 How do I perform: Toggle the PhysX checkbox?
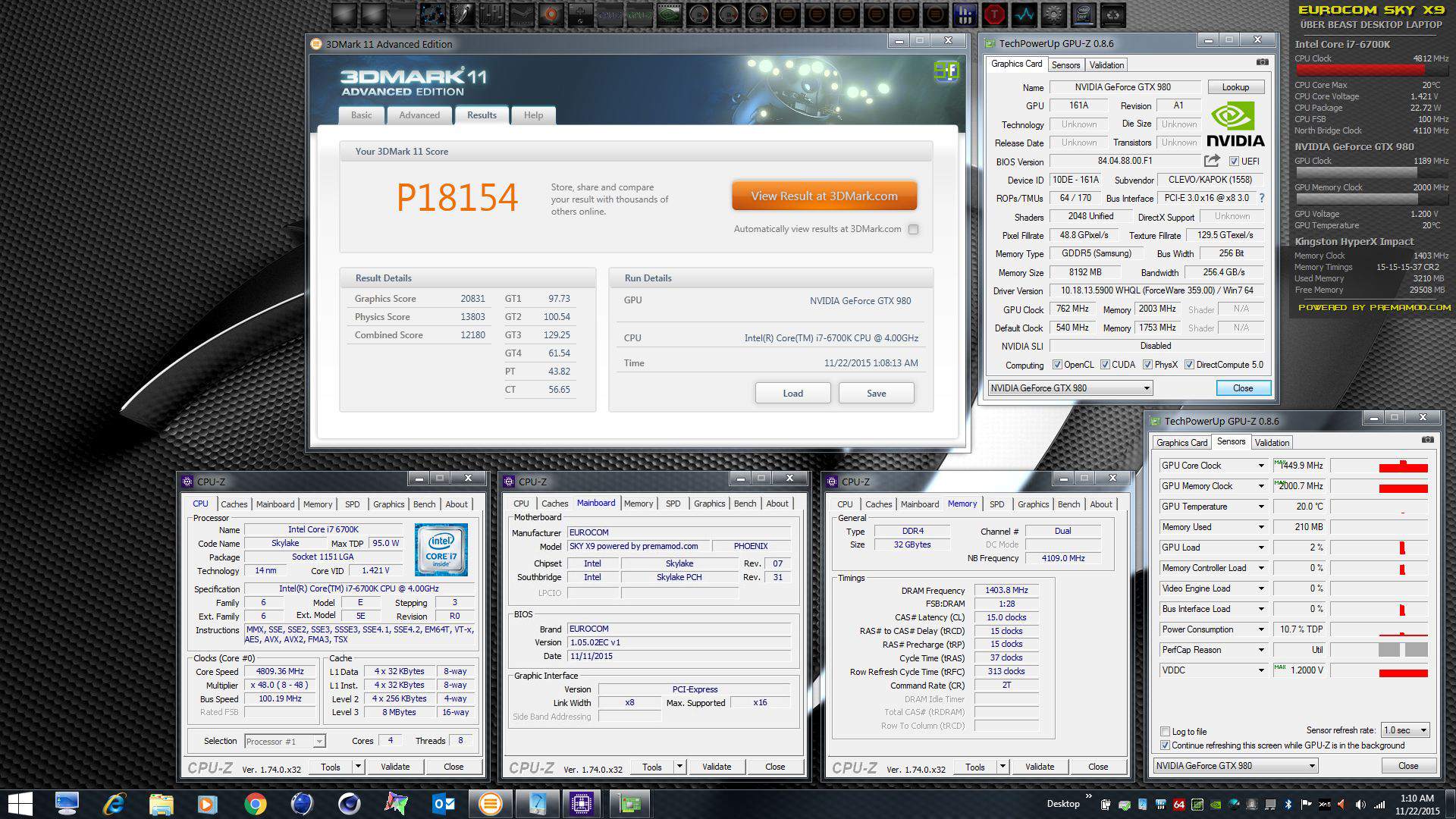click(1148, 365)
